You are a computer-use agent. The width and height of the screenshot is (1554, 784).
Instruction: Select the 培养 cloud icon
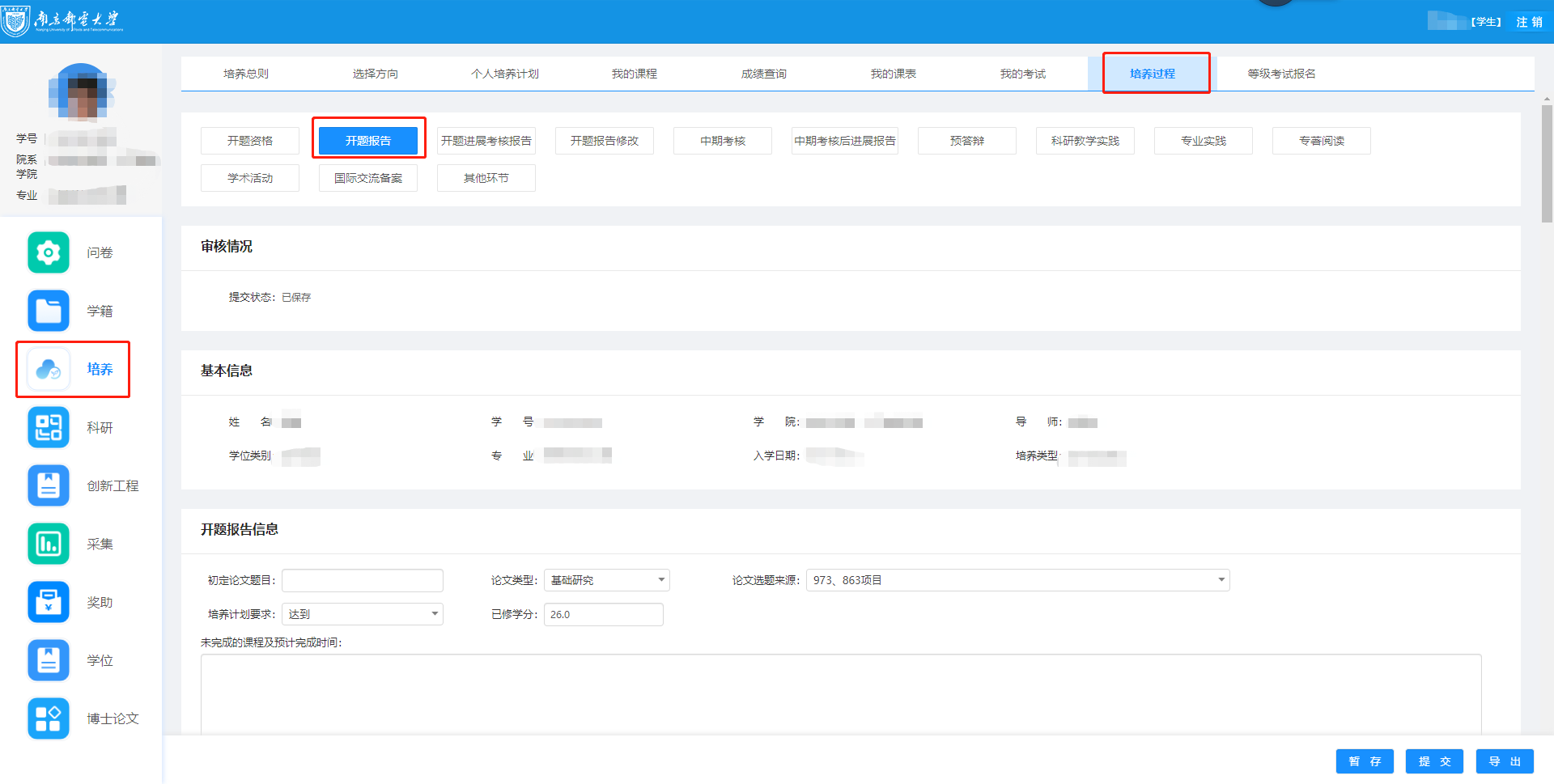pos(49,369)
